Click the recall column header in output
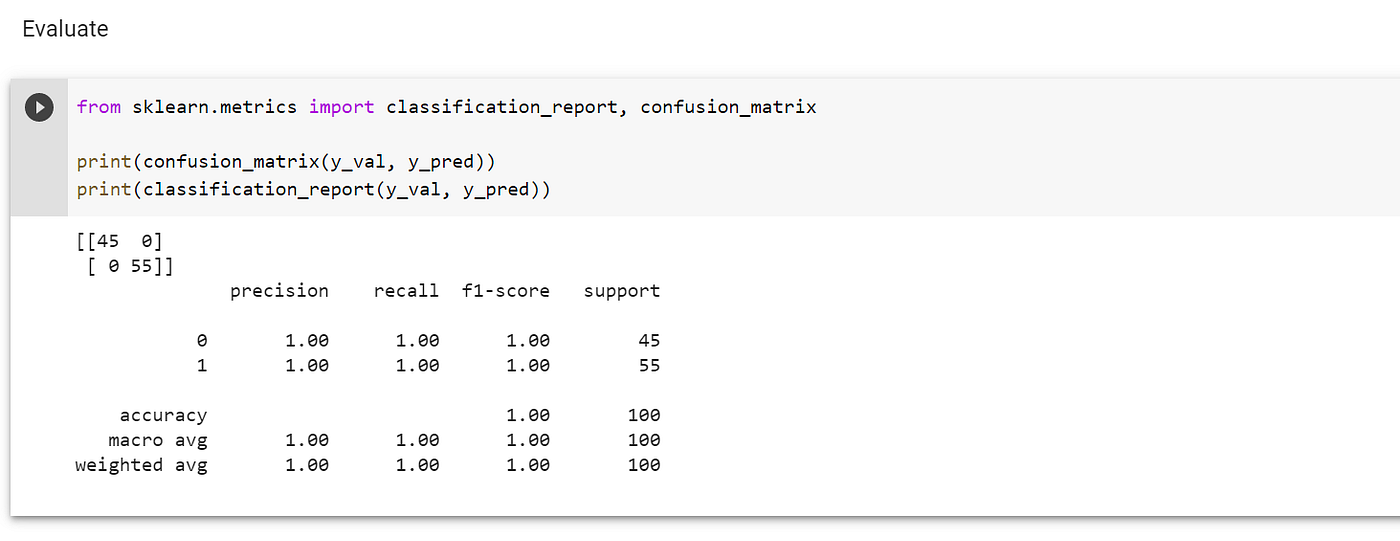This screenshot has height=541, width=1400. pyautogui.click(x=406, y=291)
